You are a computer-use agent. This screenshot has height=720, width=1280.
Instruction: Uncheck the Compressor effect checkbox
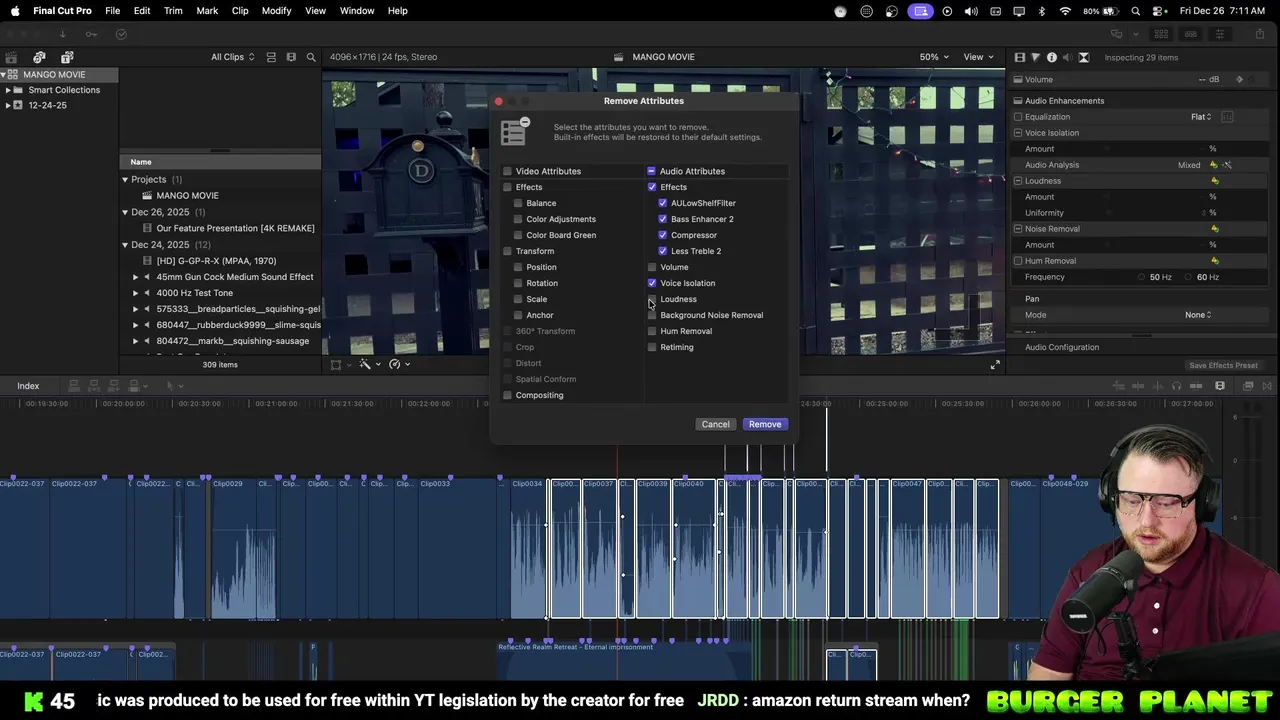(662, 235)
